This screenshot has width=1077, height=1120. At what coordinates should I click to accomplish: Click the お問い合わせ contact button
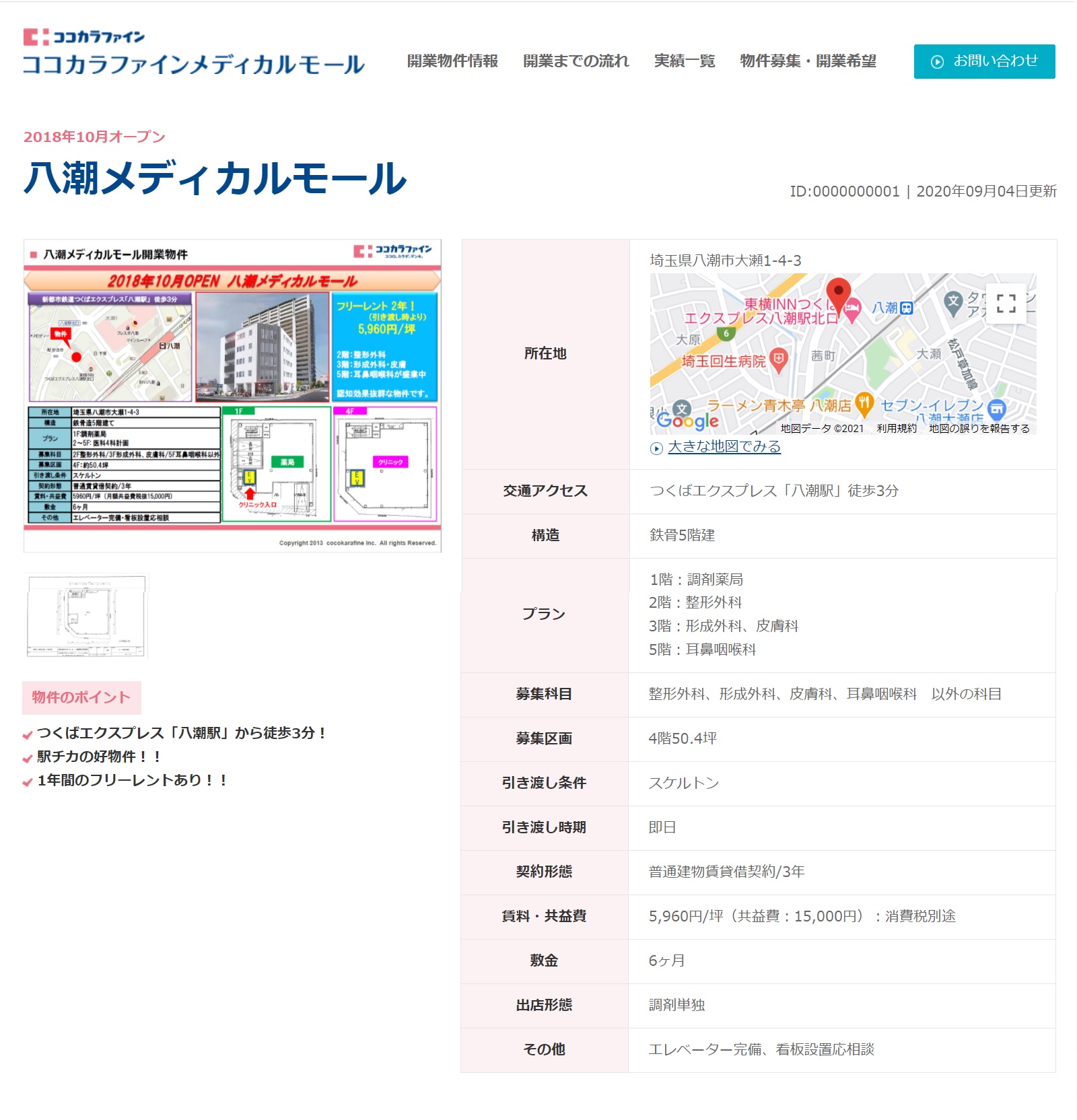(984, 61)
